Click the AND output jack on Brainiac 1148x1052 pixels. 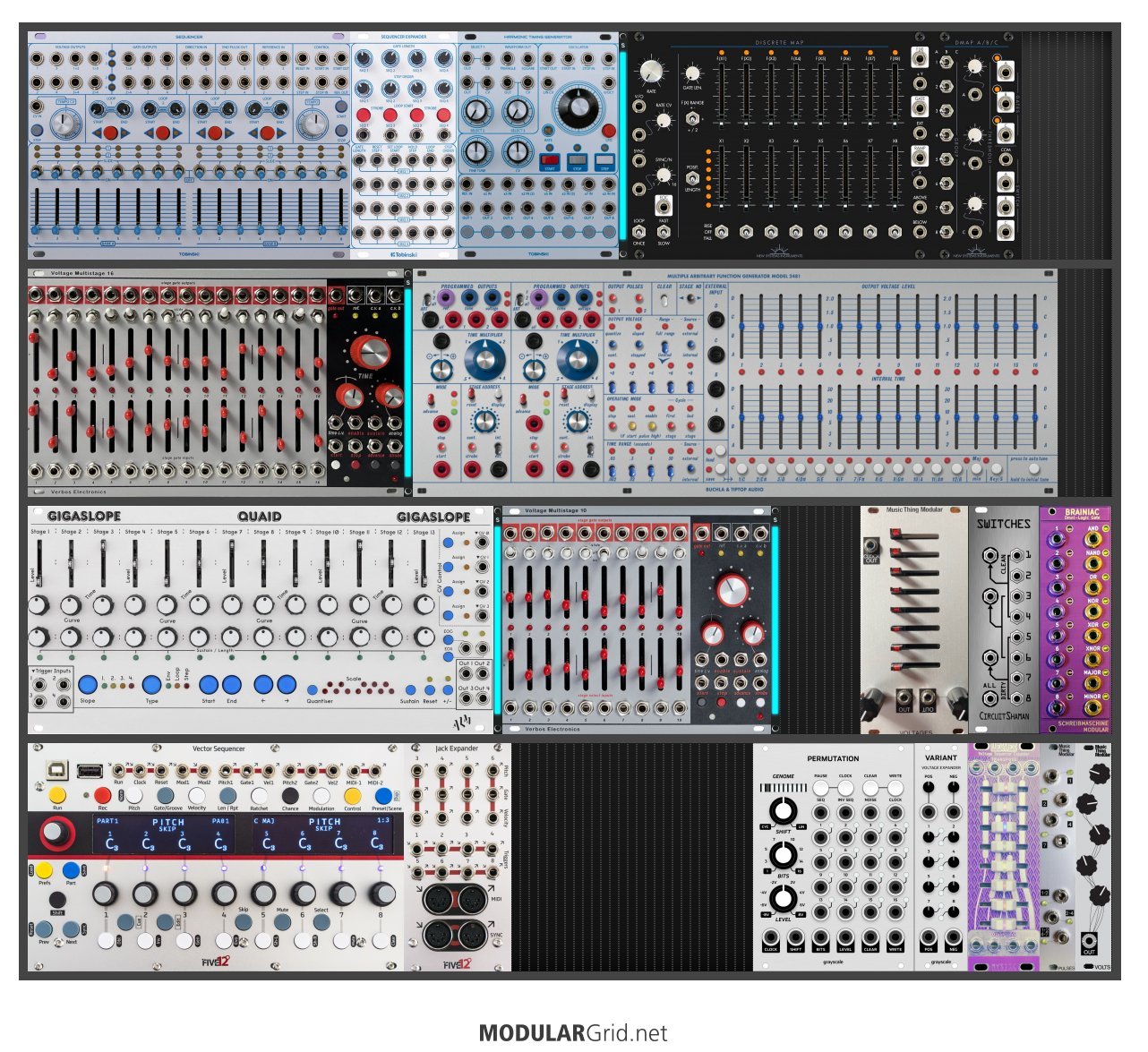[1093, 538]
